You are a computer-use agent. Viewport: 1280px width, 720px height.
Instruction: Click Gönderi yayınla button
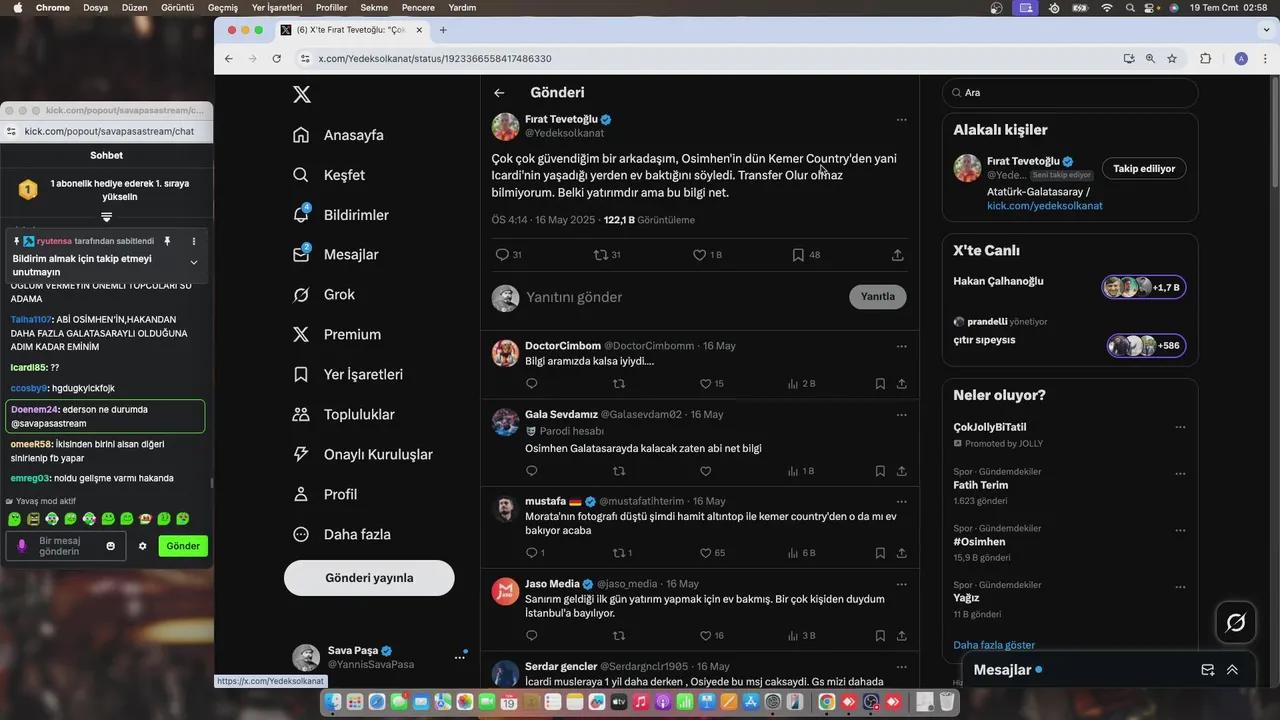tap(369, 578)
